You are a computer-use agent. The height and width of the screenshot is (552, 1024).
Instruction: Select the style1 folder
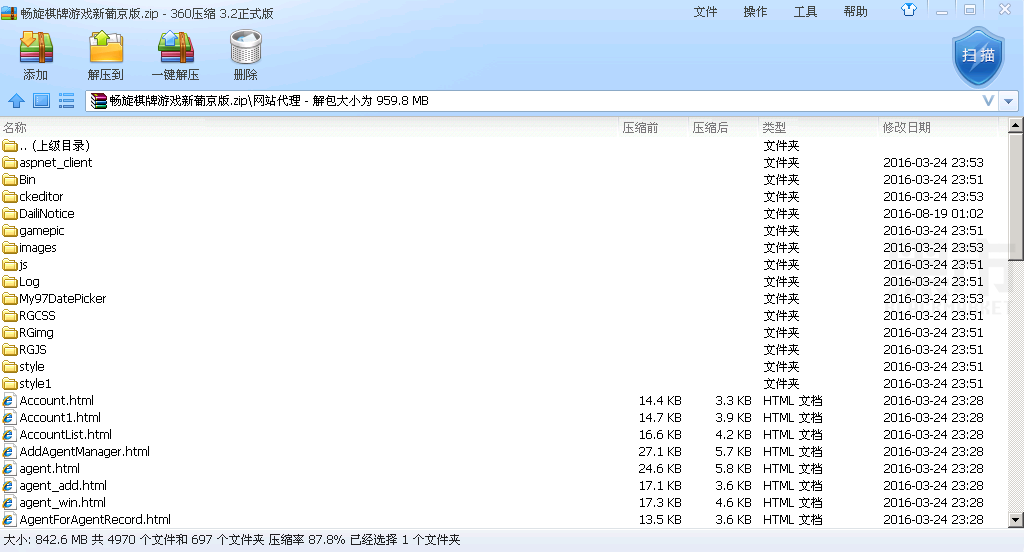pos(503,383)
